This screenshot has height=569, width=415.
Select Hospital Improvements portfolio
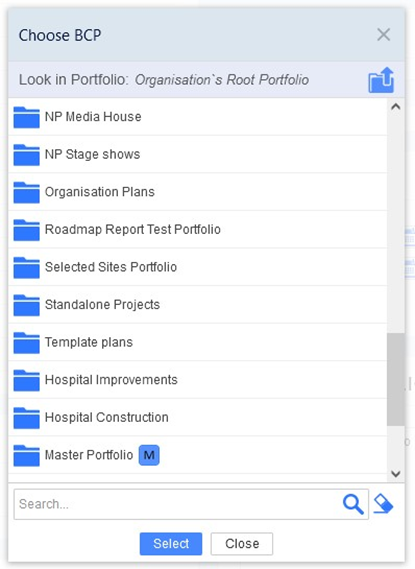[198, 380]
